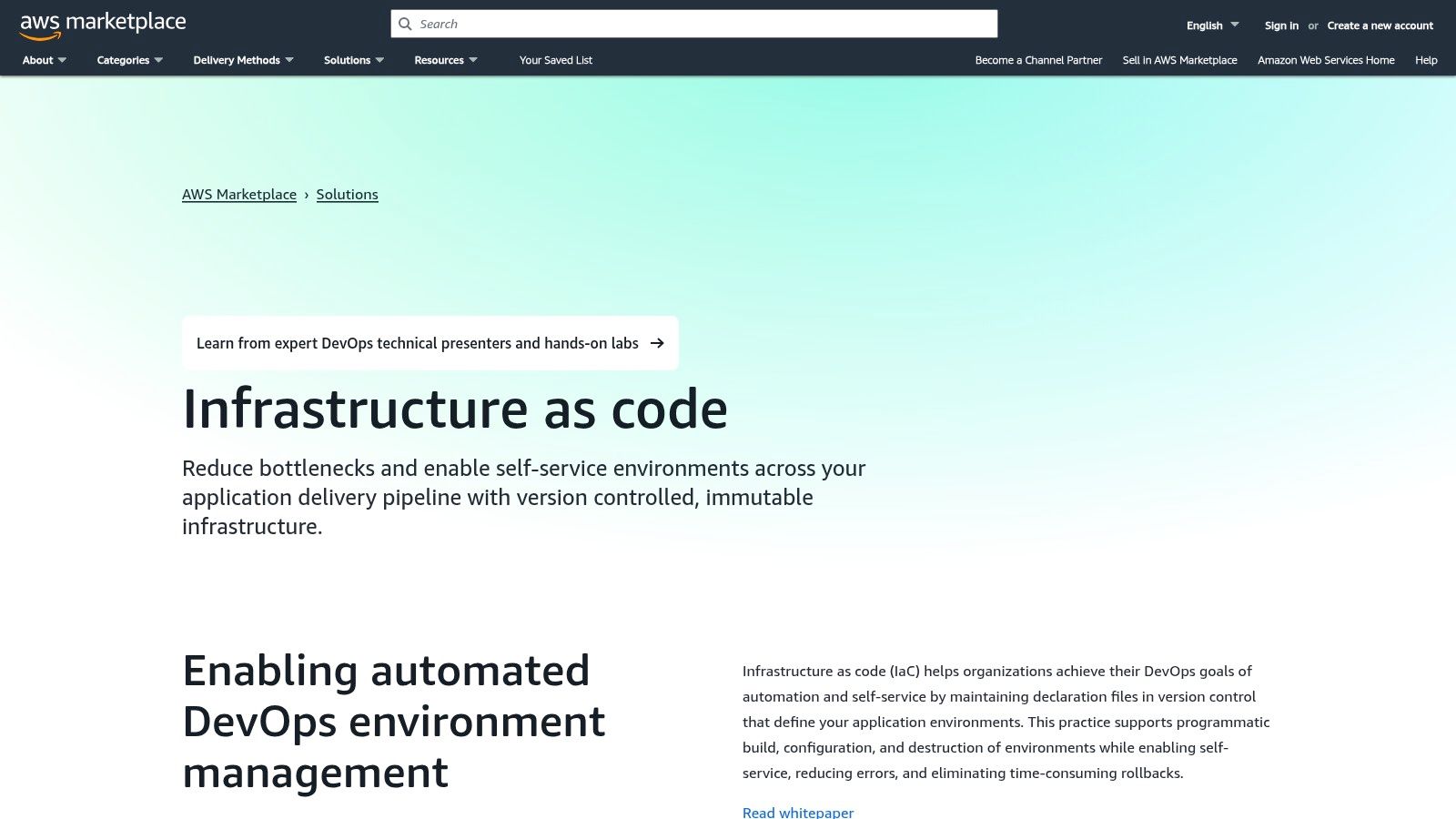Open the Help link in header

(x=1426, y=60)
